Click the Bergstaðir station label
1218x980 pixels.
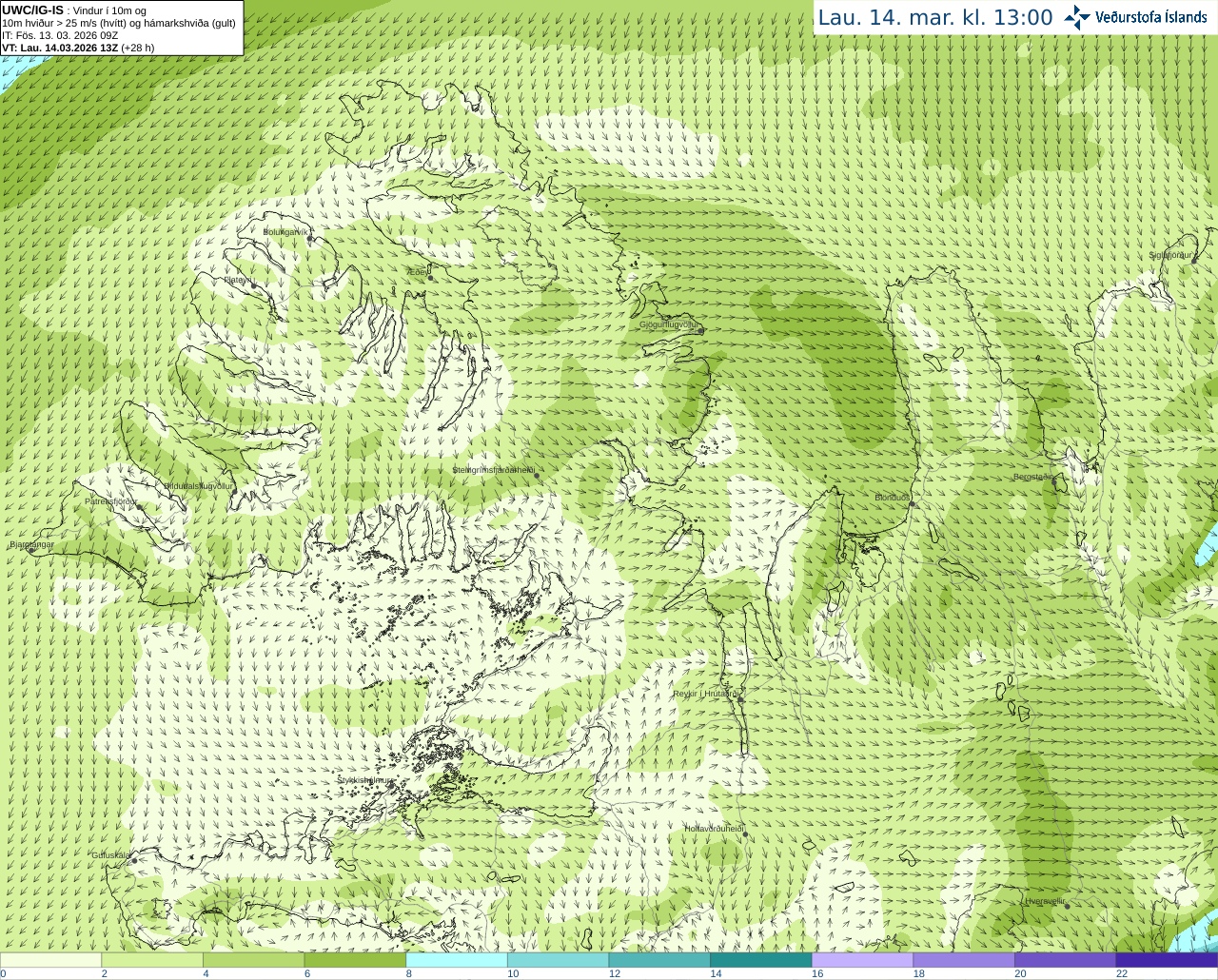[x=1033, y=477]
